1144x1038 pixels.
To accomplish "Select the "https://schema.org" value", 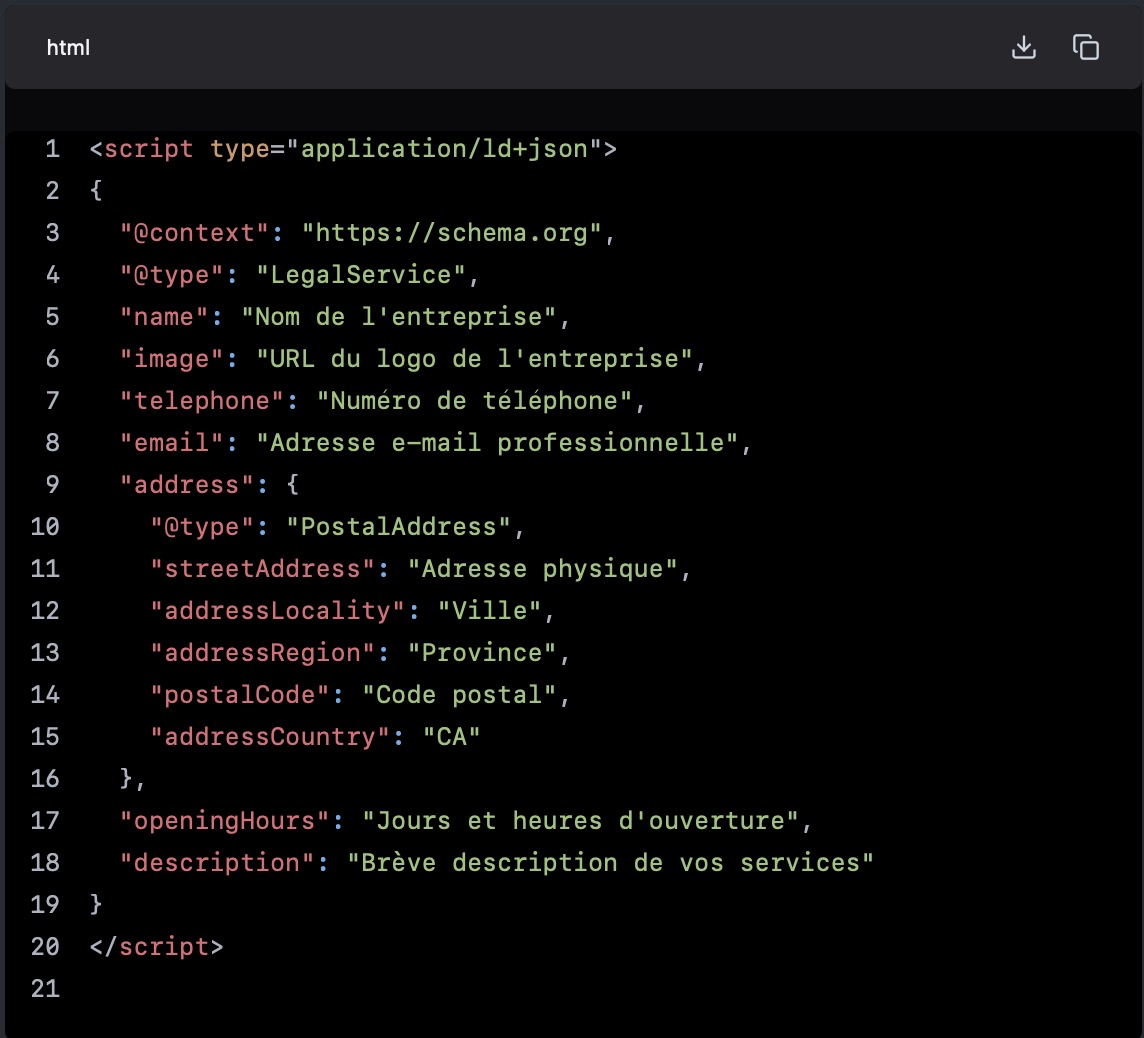I will click(452, 233).
